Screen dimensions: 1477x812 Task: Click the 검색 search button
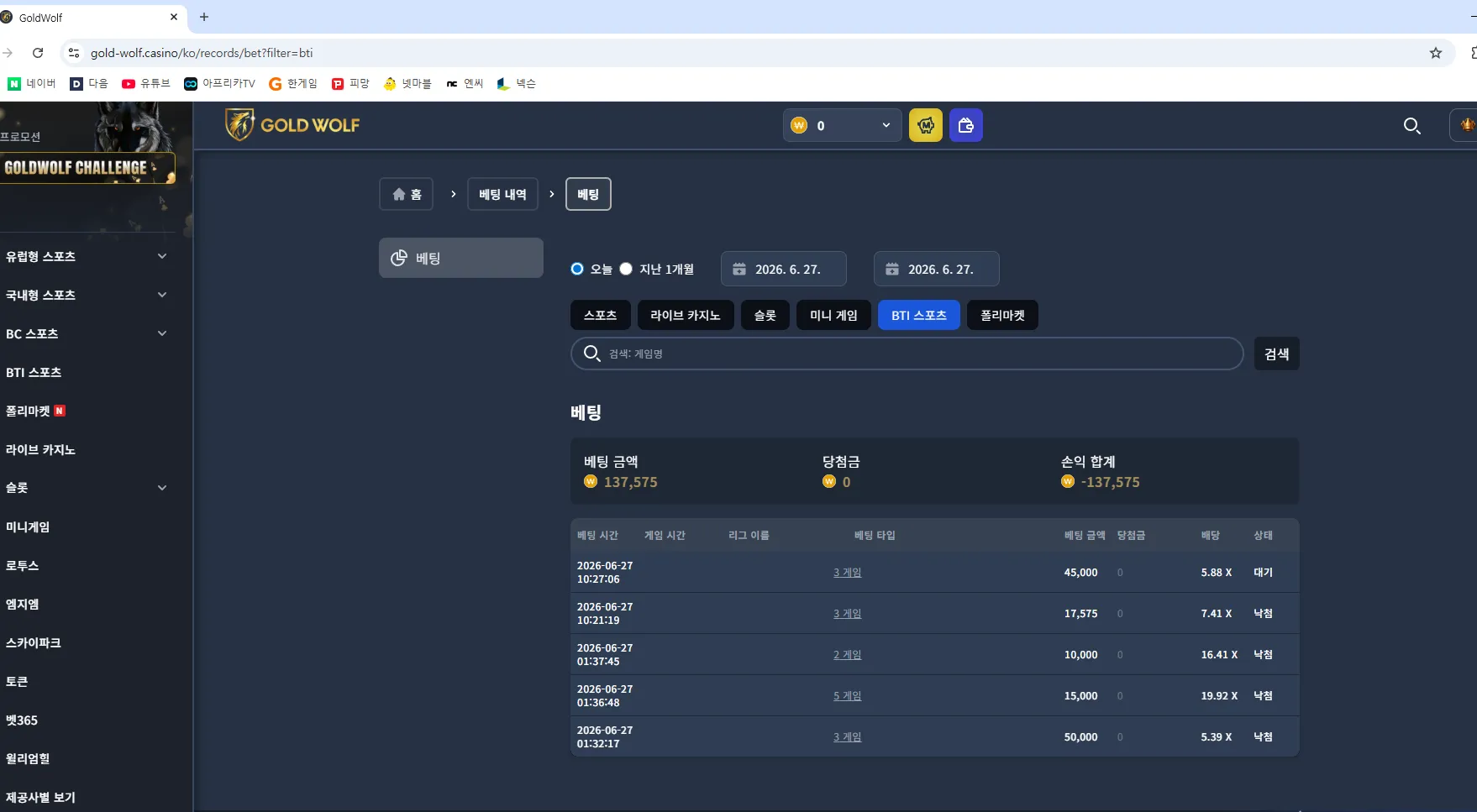1277,354
